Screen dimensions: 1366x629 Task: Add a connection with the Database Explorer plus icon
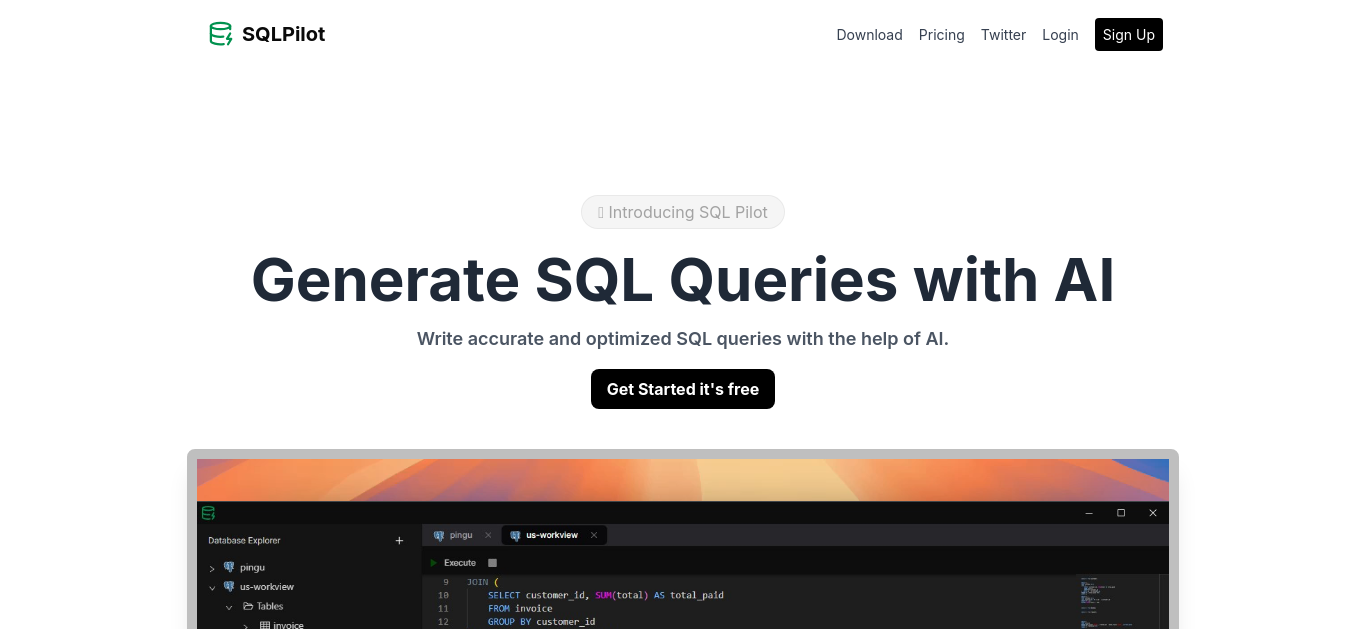coord(399,541)
